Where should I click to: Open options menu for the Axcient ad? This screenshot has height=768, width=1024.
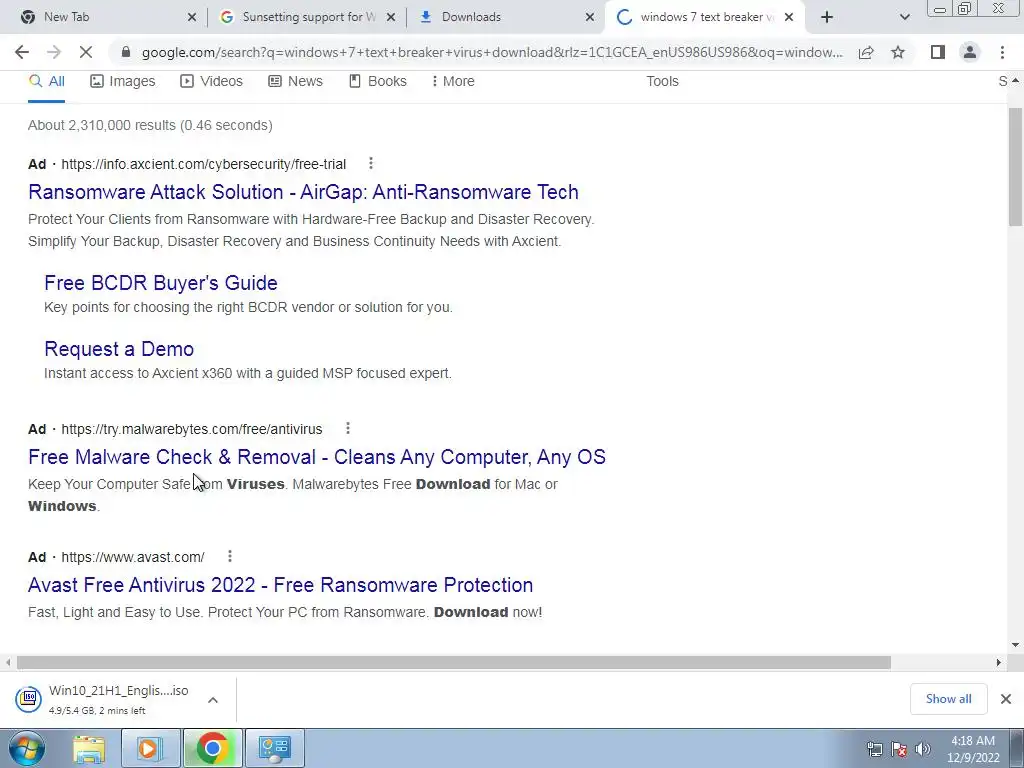click(371, 163)
